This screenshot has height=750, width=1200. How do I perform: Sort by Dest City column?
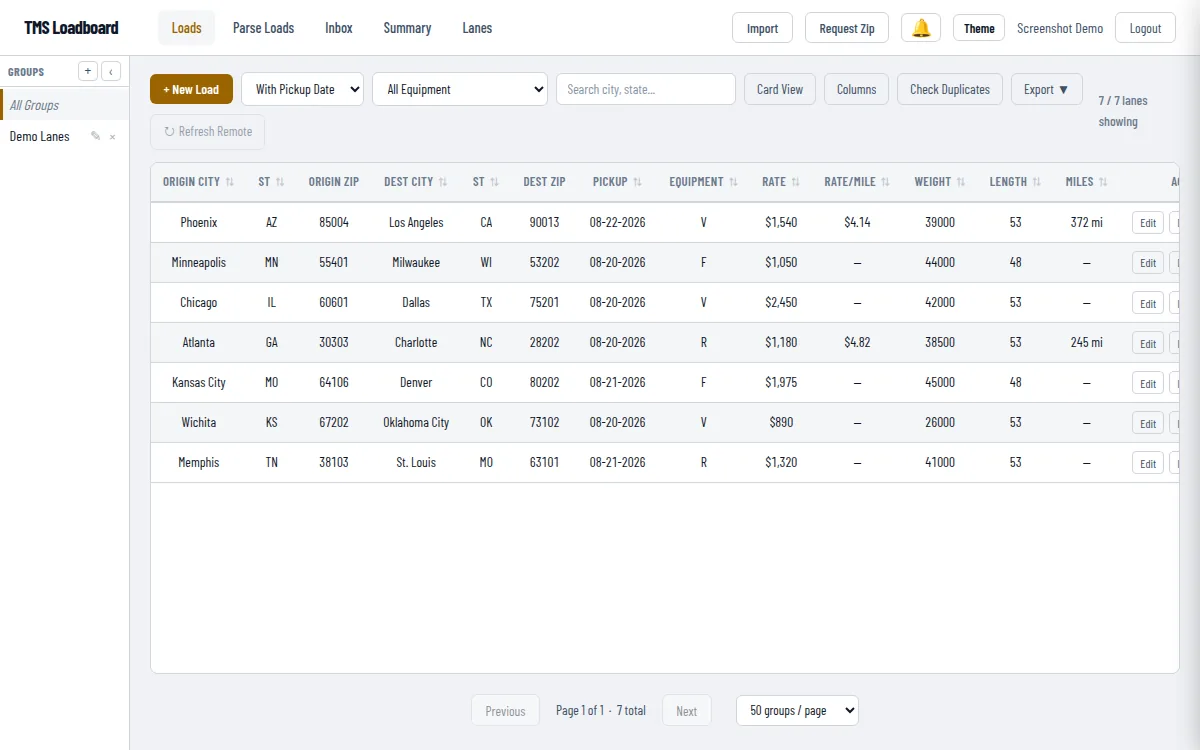416,182
